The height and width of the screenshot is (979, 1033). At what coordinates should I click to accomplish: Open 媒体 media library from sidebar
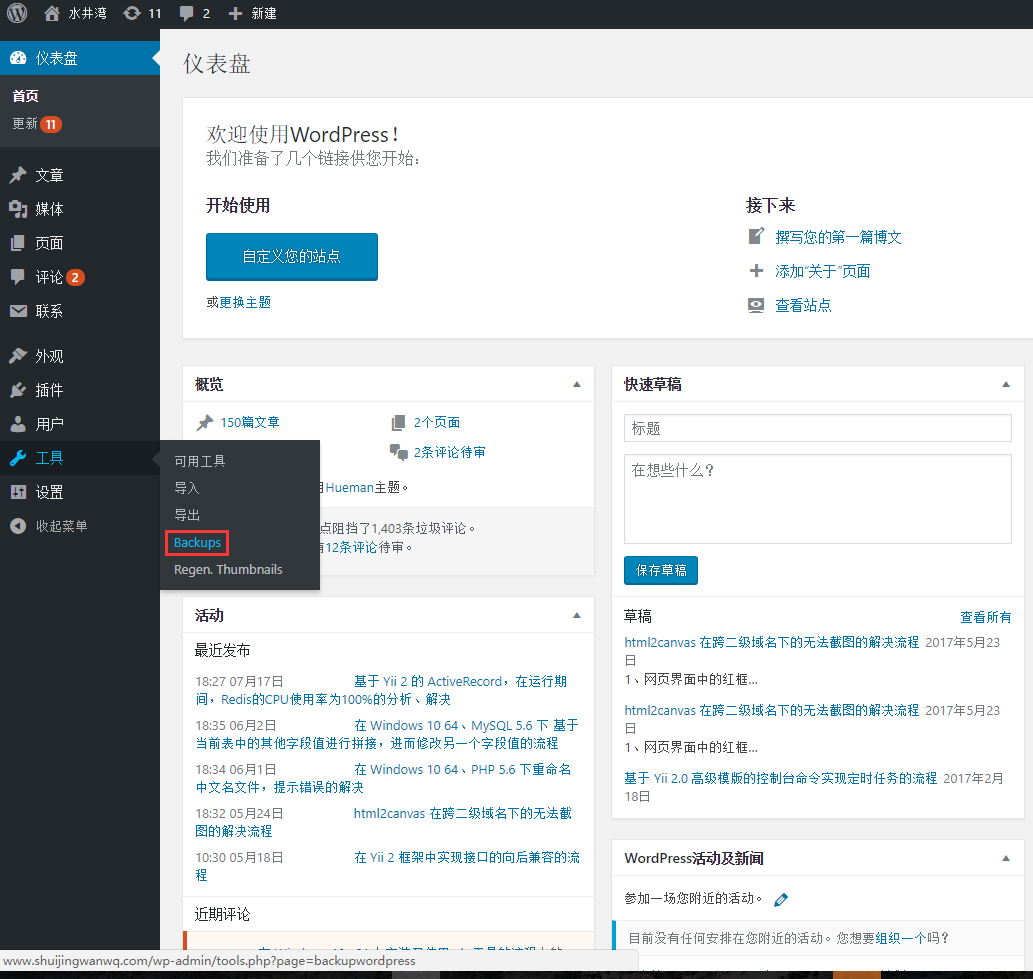click(x=49, y=209)
